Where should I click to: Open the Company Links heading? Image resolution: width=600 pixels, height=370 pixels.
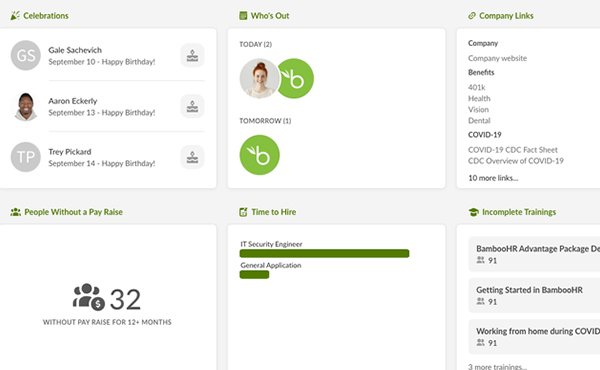[506, 16]
